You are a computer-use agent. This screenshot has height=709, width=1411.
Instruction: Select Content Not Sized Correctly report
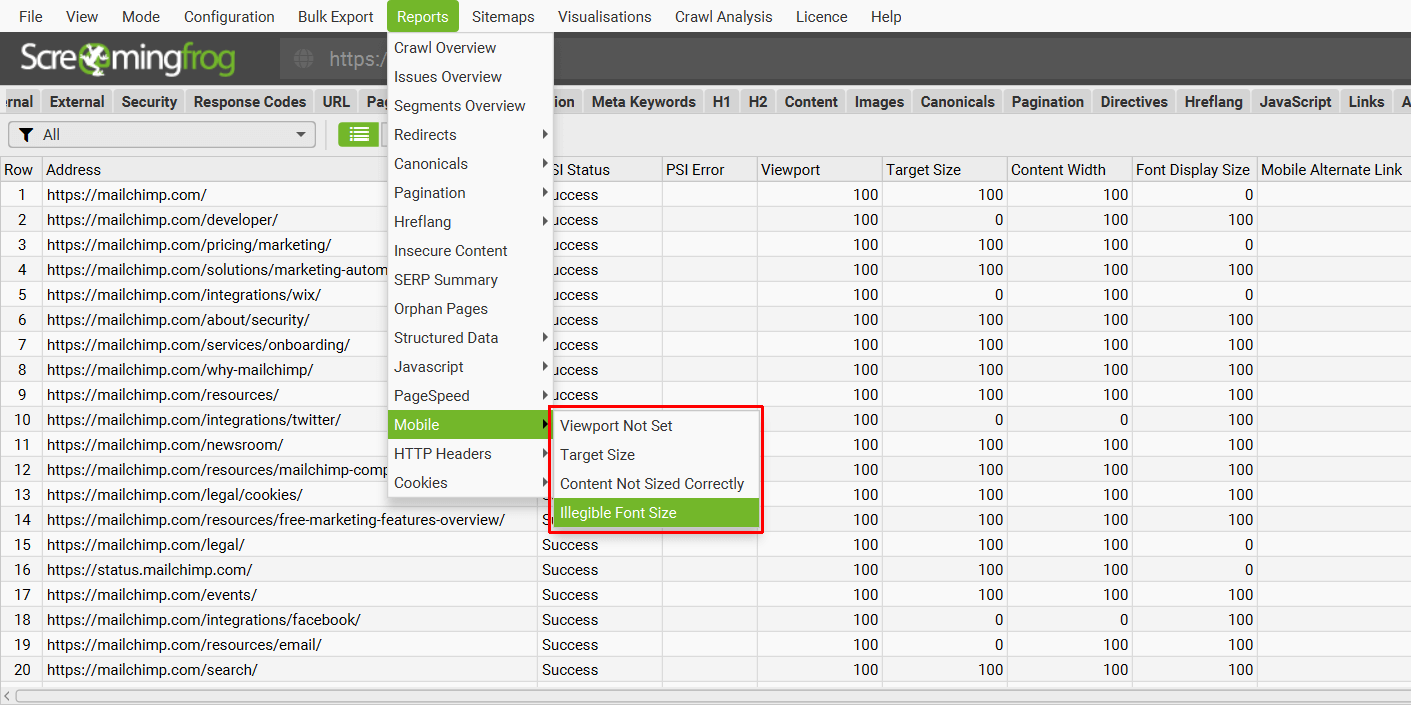coord(656,484)
